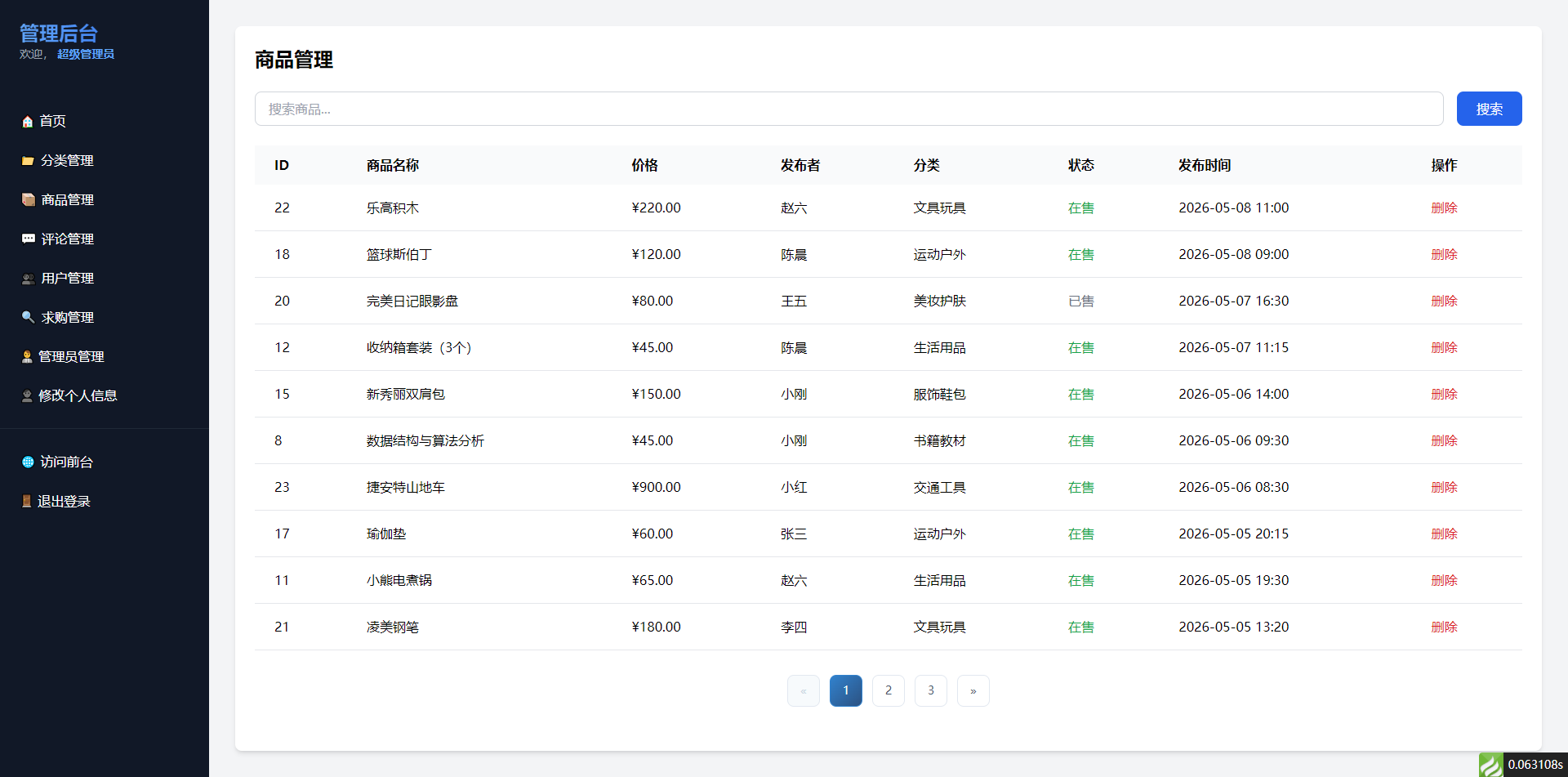Click the door icon for 退出登录
The height and width of the screenshot is (777, 1568).
(26, 502)
